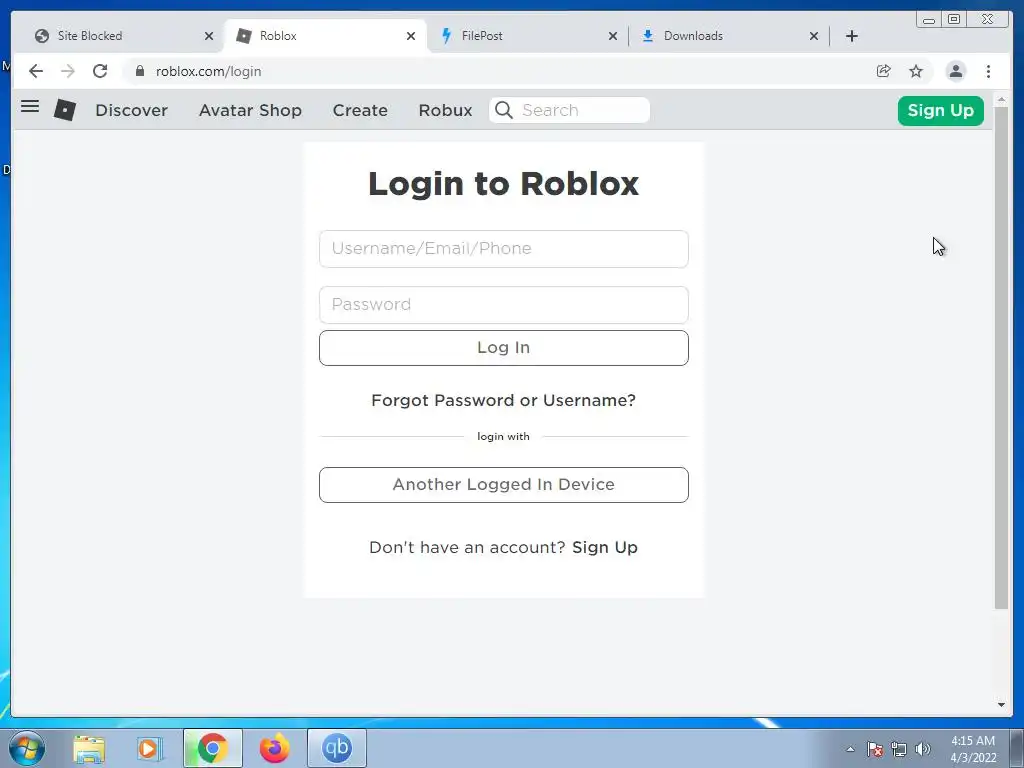Open the Robux page

point(445,110)
